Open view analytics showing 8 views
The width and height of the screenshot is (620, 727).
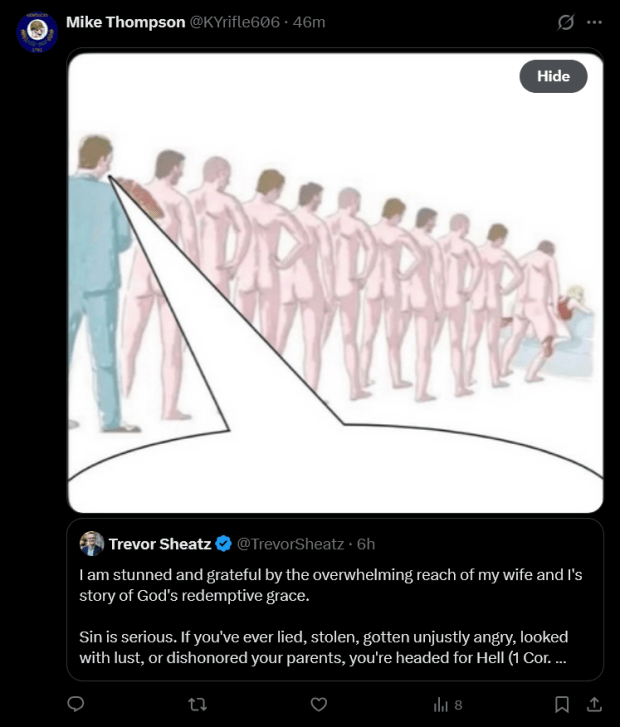coord(447,705)
